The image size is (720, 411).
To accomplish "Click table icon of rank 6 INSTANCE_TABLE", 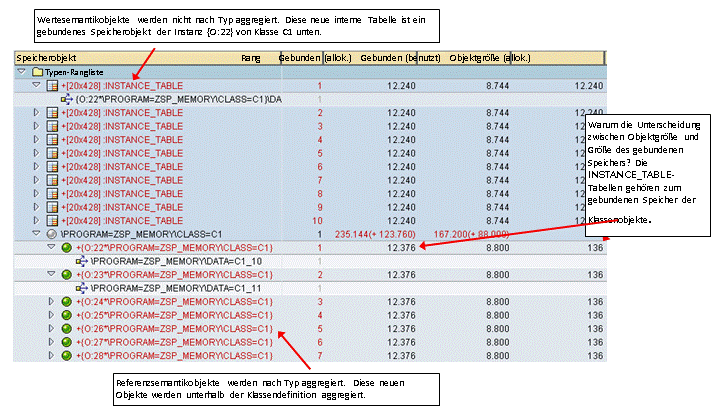I will point(52,167).
